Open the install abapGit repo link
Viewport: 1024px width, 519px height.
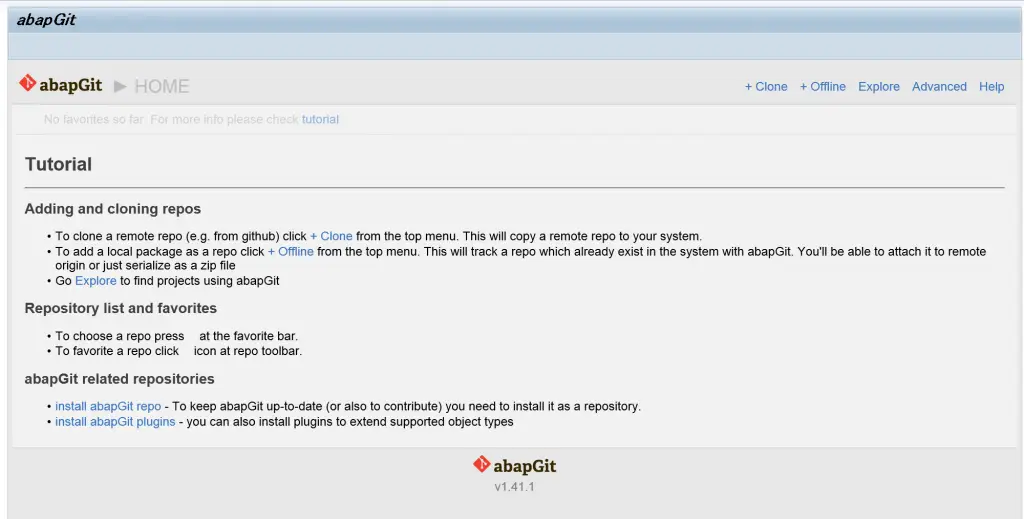tap(108, 406)
